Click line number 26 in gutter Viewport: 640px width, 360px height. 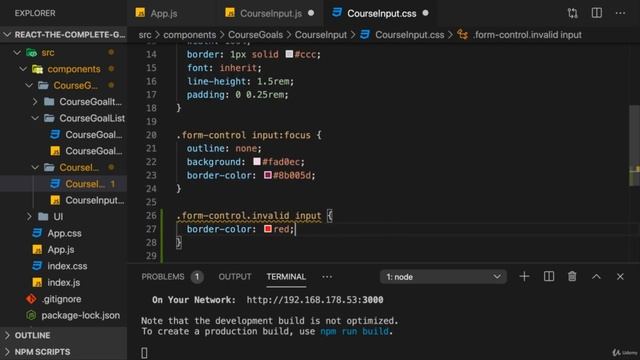151,216
